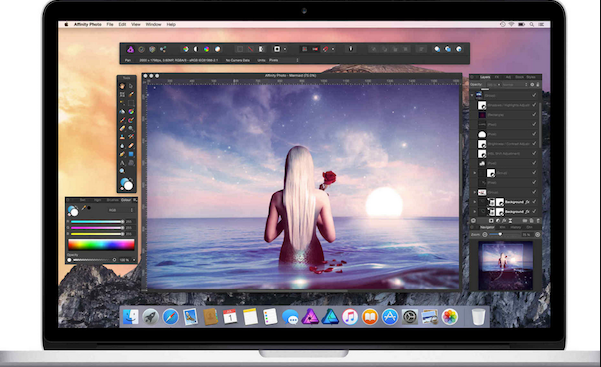601x367 pixels.
Task: Pick the blue Rectangle shape tool
Action: [x=131, y=154]
